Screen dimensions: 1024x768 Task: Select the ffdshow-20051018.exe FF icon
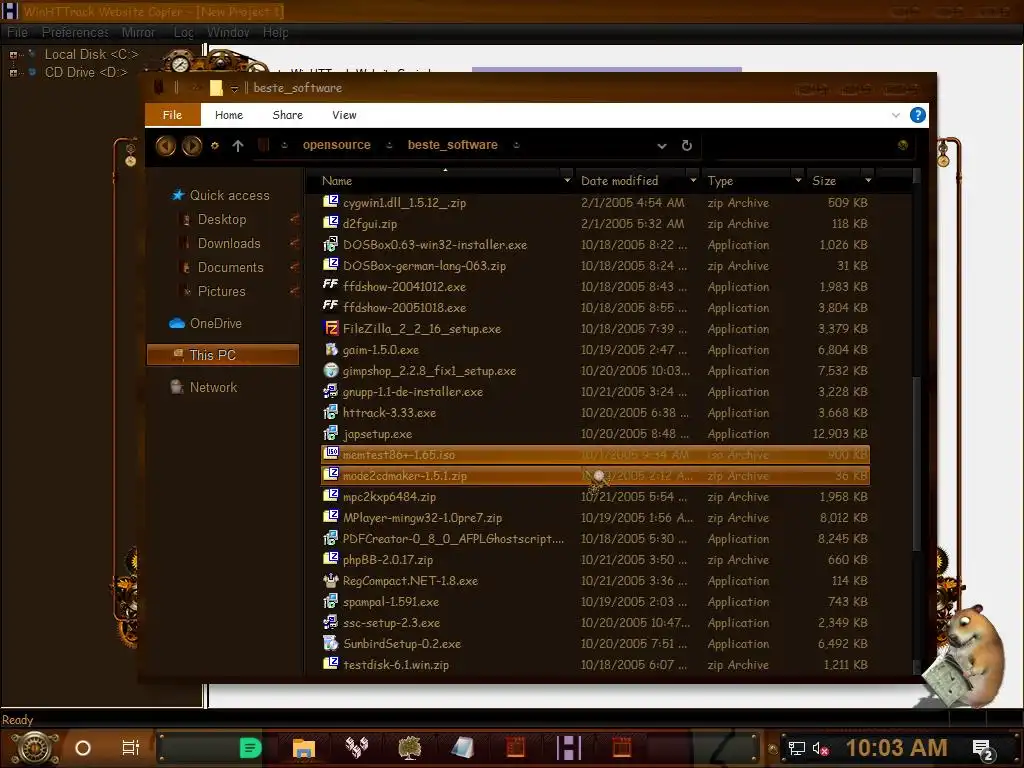(x=331, y=306)
